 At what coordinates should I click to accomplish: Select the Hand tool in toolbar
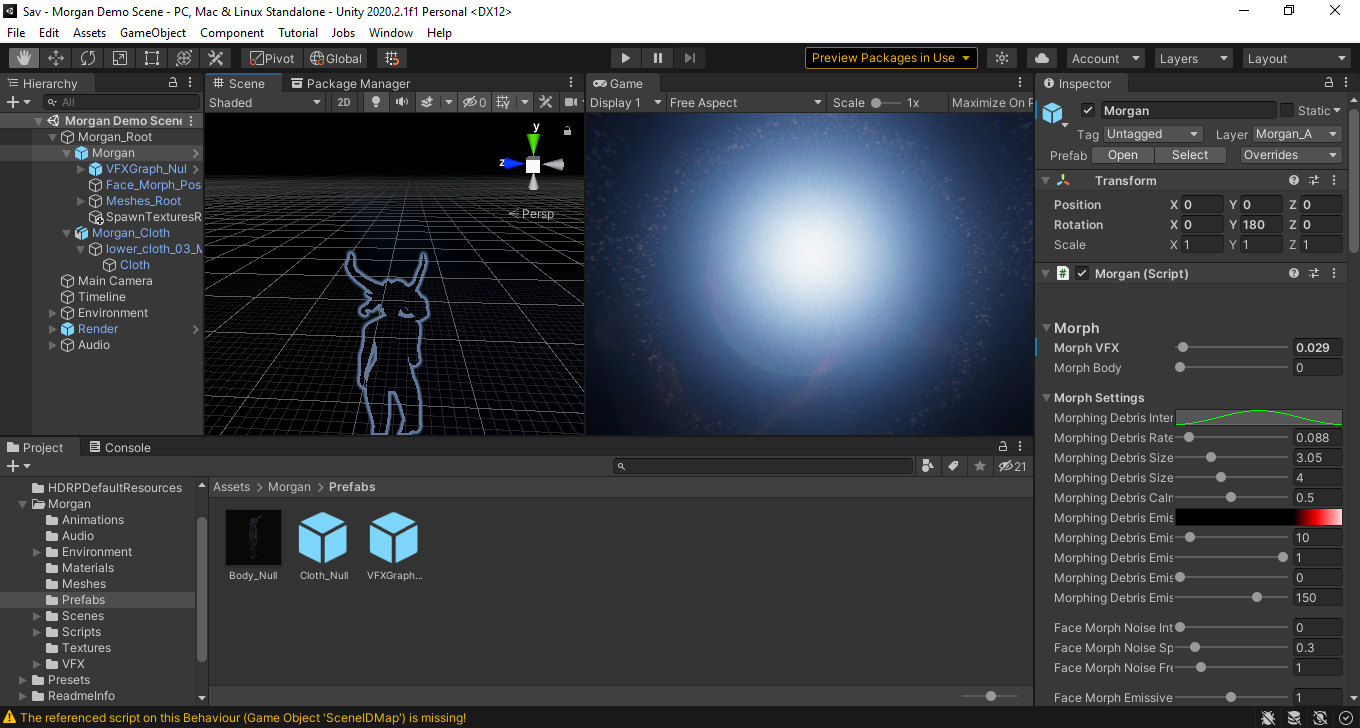[x=24, y=58]
